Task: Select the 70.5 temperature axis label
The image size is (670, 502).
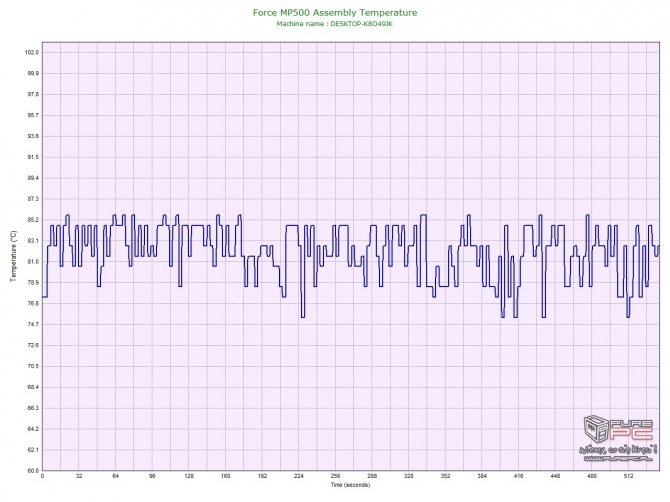Action: pyautogui.click(x=33, y=367)
